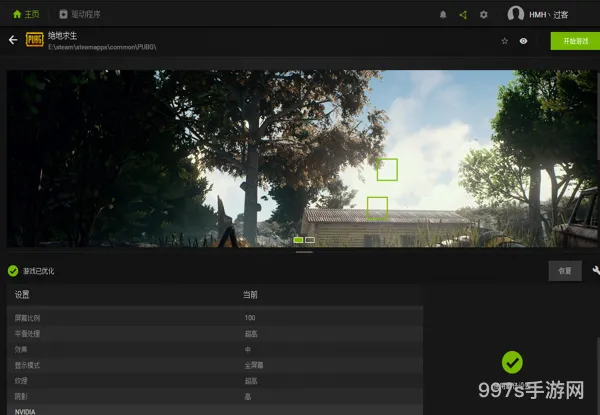Click the 全屏幕 display mode value

pyautogui.click(x=254, y=365)
